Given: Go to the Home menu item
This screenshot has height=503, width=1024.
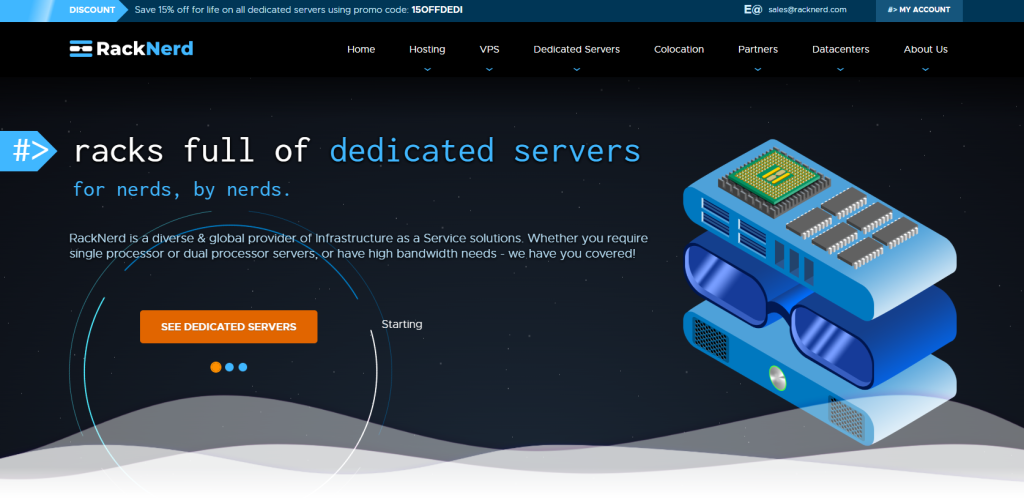Looking at the screenshot, I should point(361,49).
